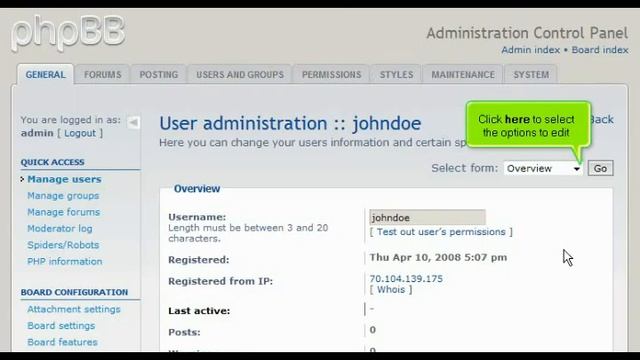Switch to the General tab
This screenshot has width=640, height=360.
pyautogui.click(x=45, y=75)
